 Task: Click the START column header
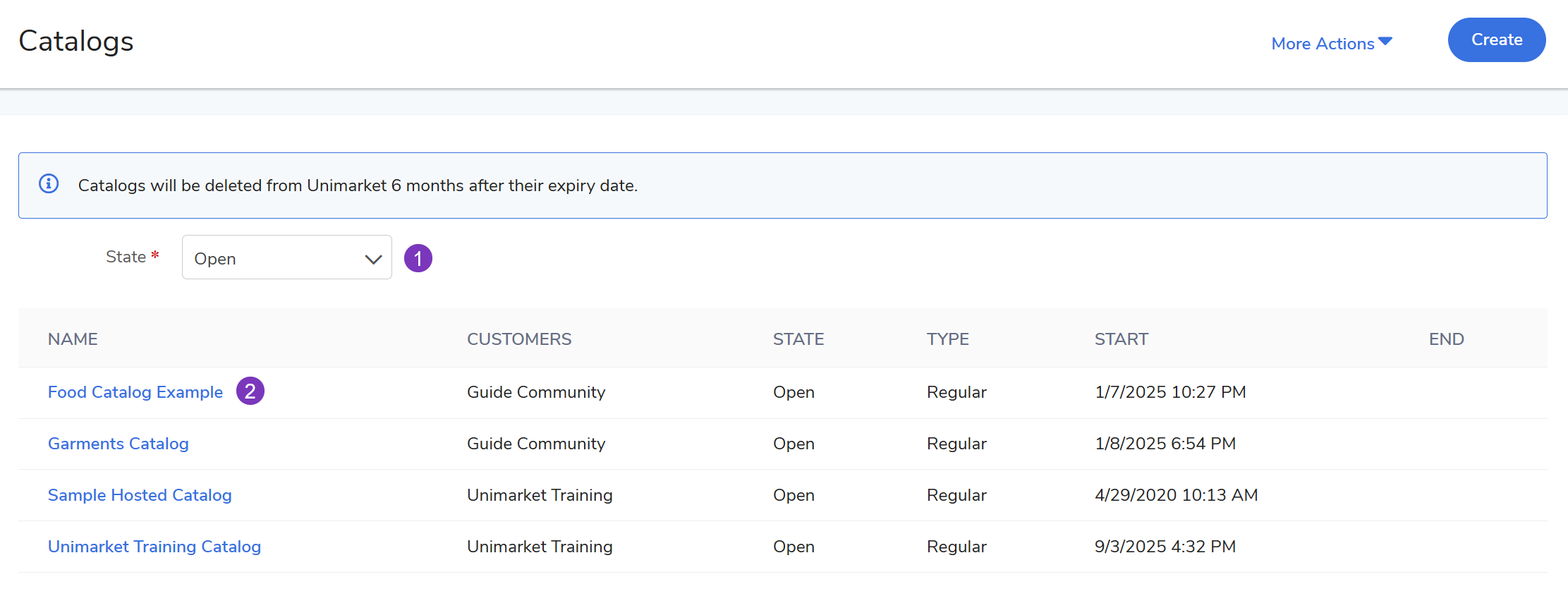point(1121,339)
